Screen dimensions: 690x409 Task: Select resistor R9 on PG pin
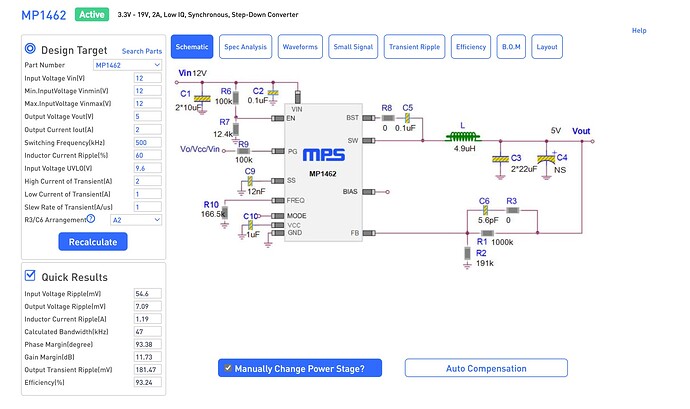(243, 151)
